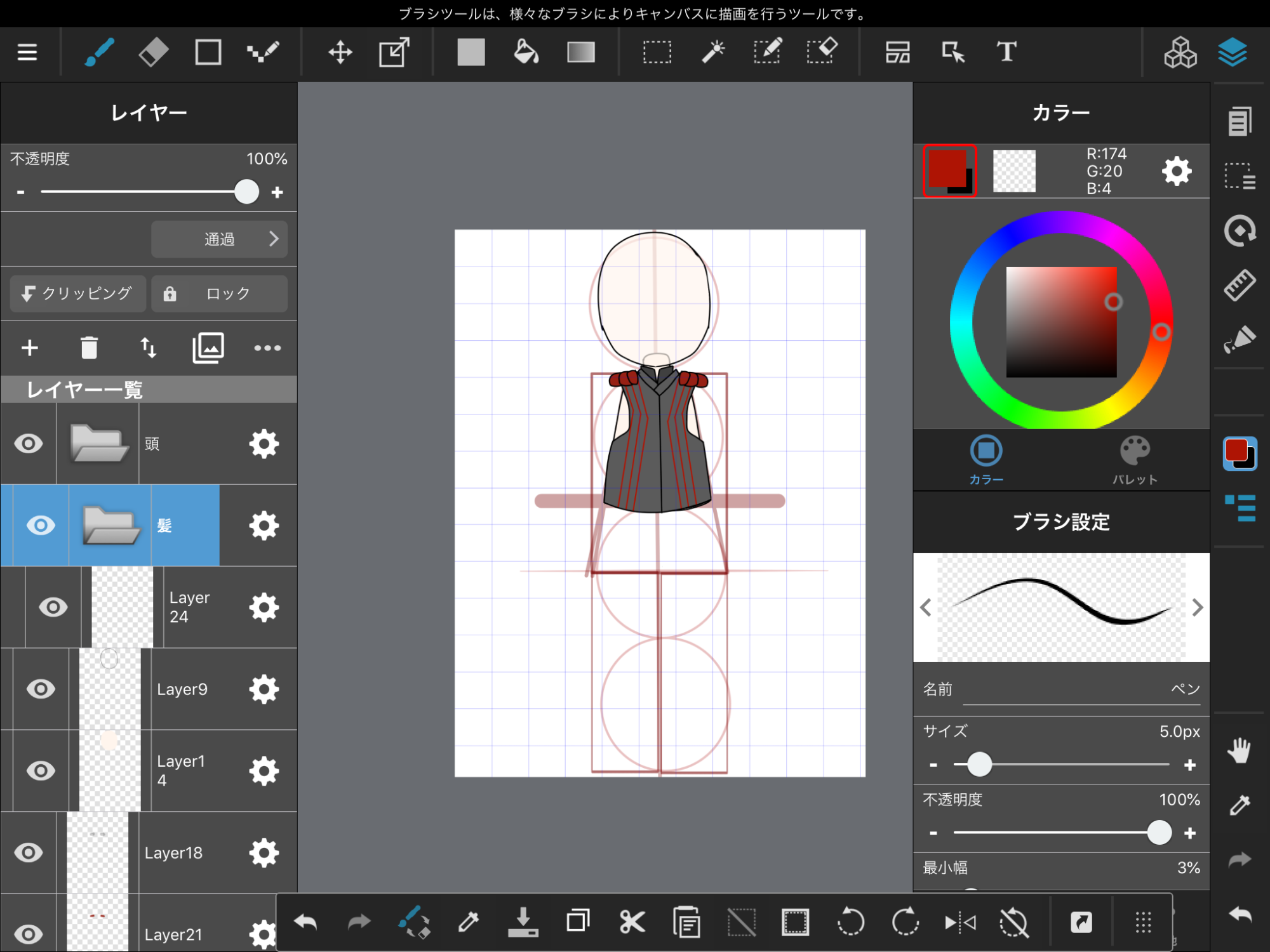Viewport: 1270px width, 952px height.
Task: Click the scissors cut icon in bottom toolbar
Action: pos(632,922)
